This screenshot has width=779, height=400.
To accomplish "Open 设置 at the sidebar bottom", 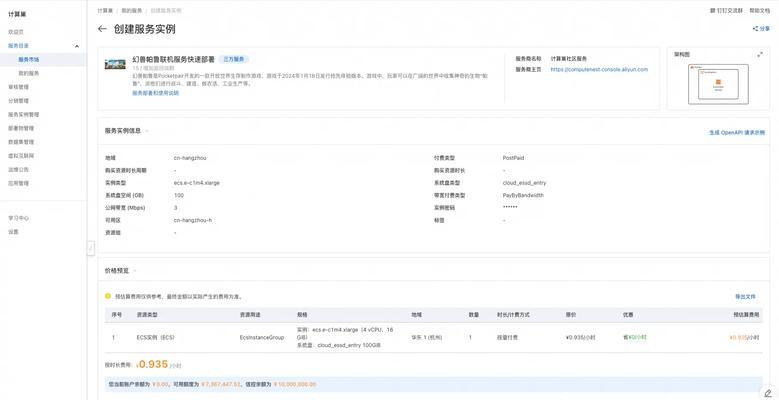I will (x=13, y=232).
